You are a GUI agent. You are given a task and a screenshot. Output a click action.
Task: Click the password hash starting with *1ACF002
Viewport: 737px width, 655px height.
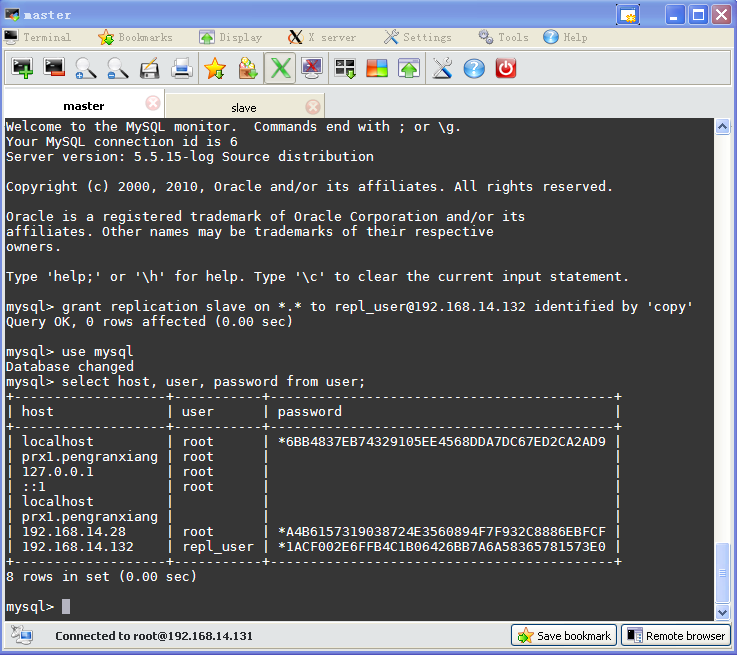click(x=442, y=547)
